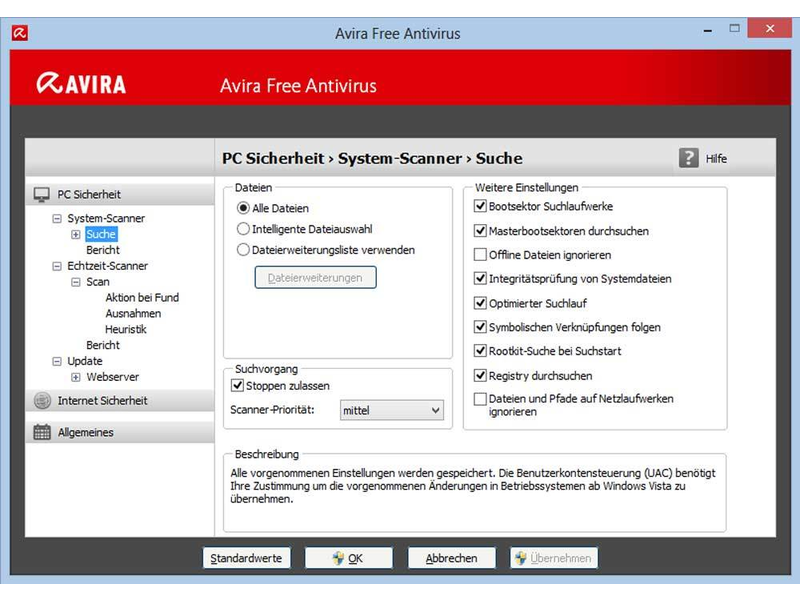800x600 pixels.
Task: Collapse the System-Scanner tree node
Action: (57, 218)
